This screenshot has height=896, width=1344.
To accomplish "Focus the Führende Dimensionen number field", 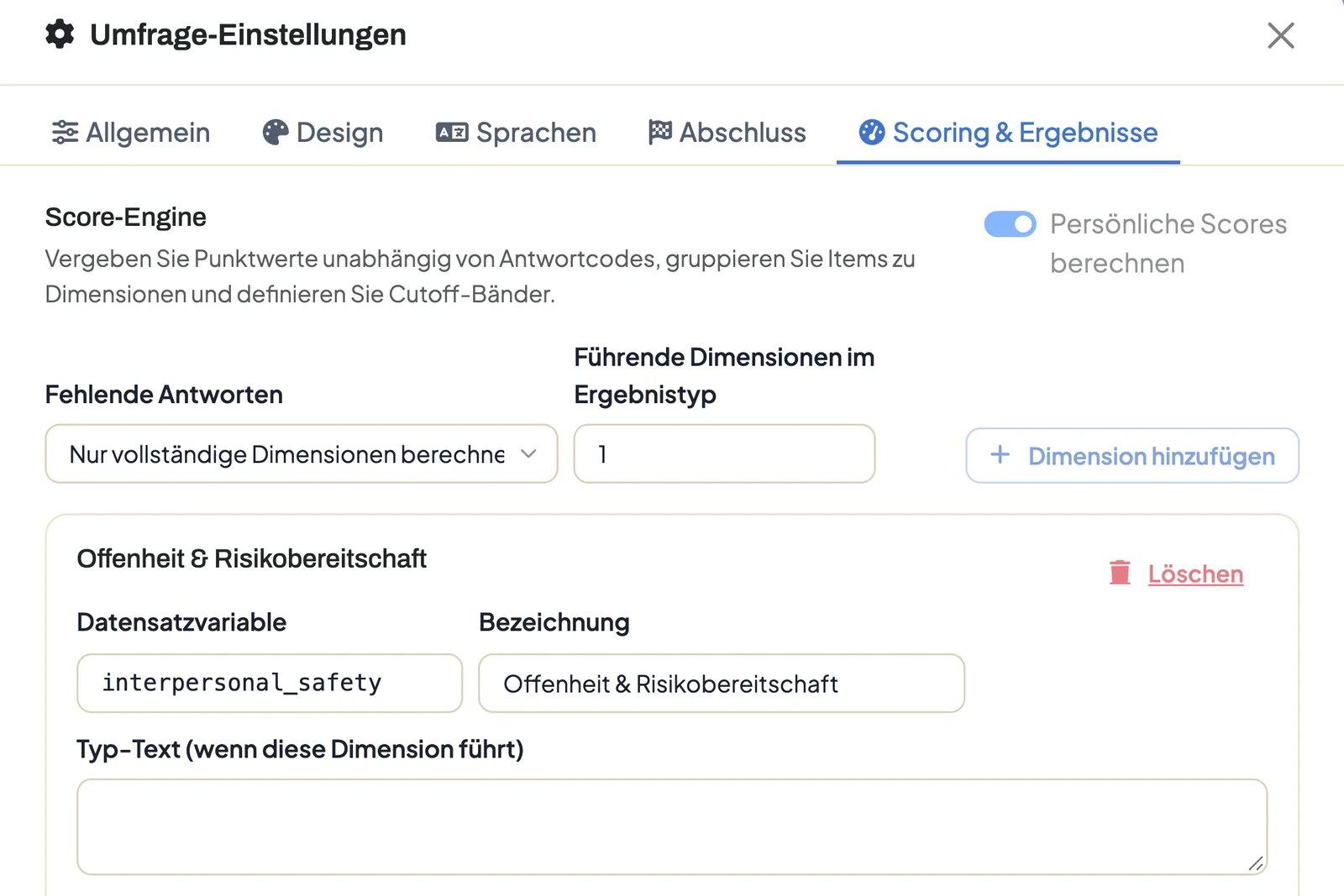I will [x=724, y=453].
